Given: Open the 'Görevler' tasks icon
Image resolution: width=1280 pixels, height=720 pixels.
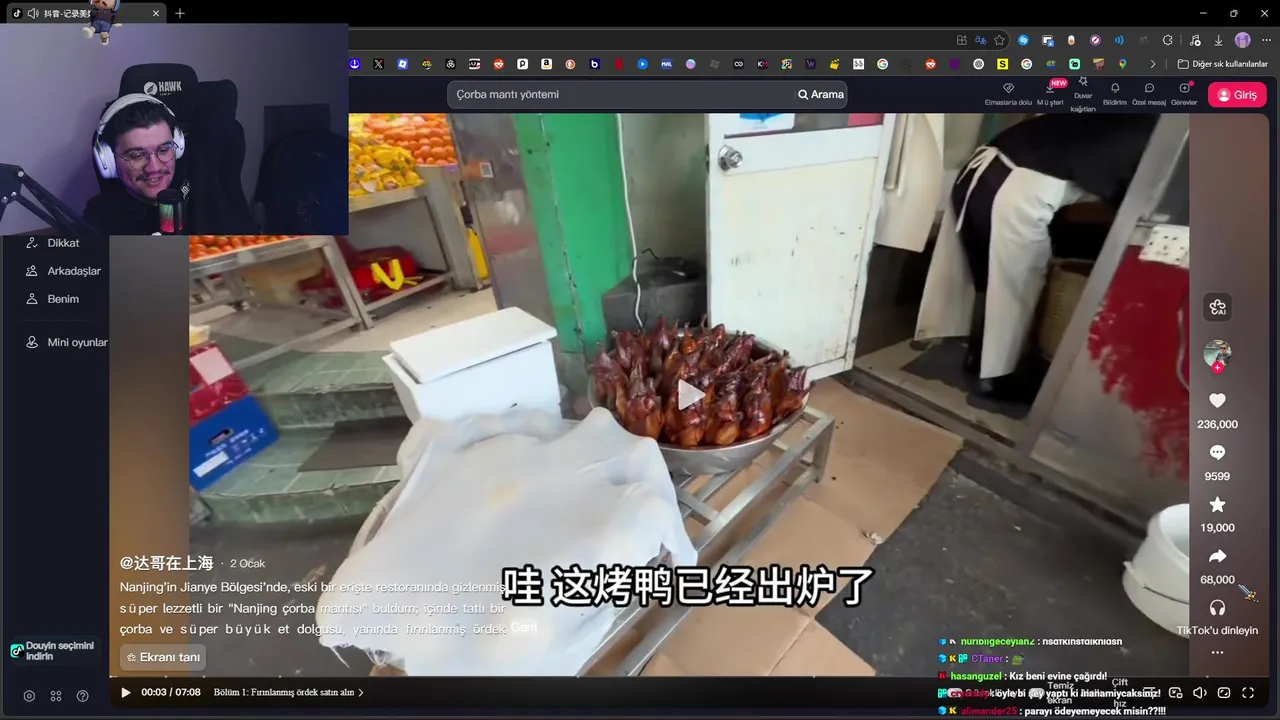Looking at the screenshot, I should click(1184, 94).
